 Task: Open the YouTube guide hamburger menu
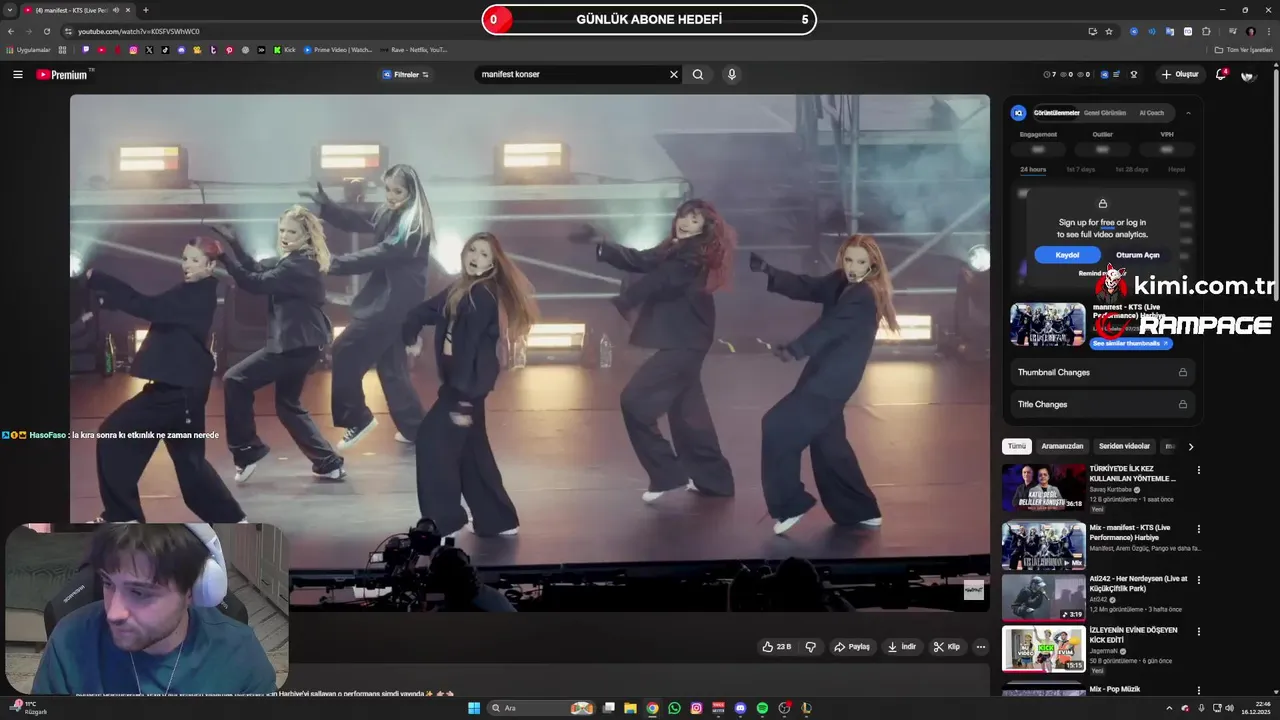point(18,74)
